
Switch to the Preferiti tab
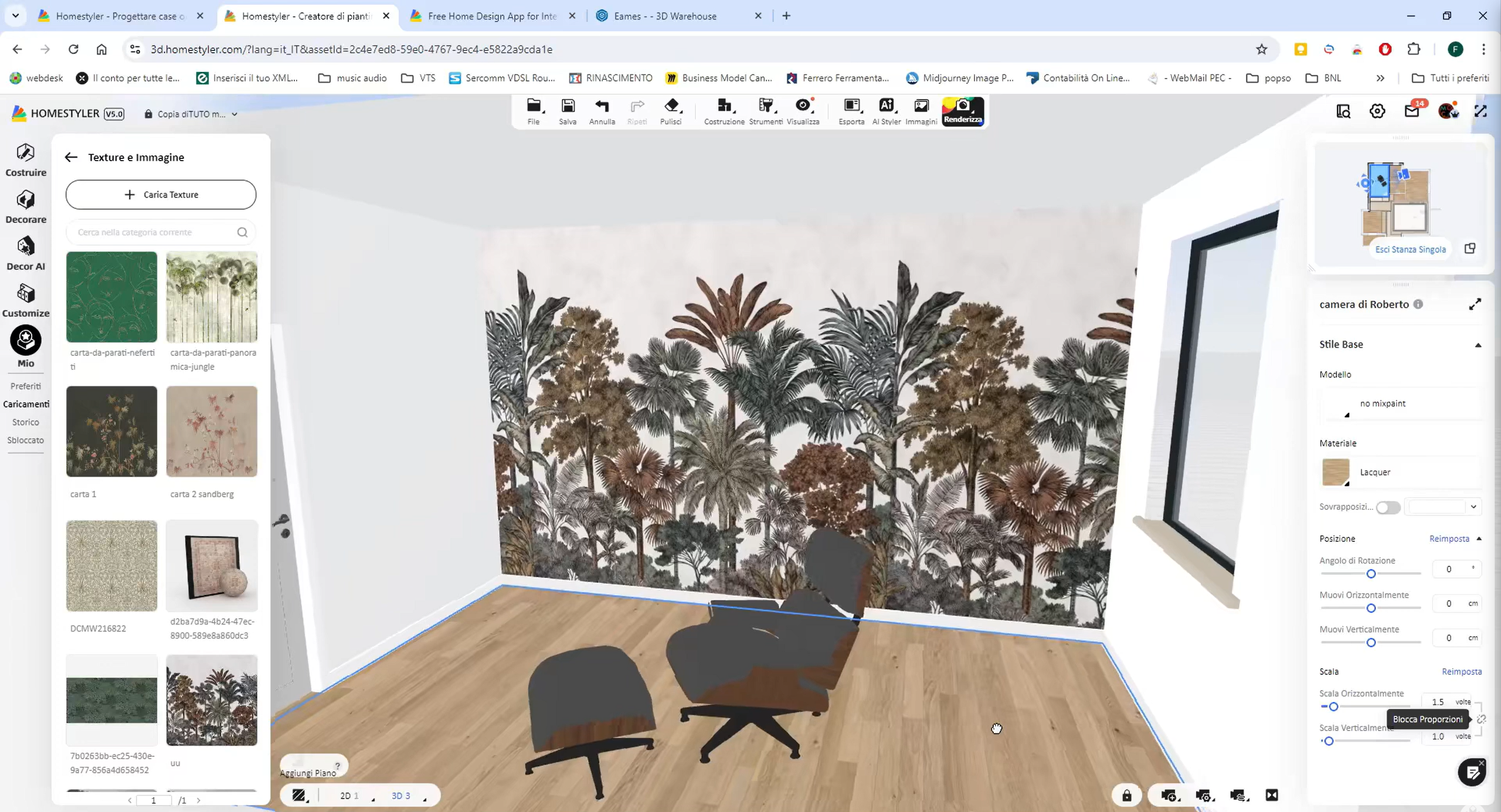click(25, 386)
